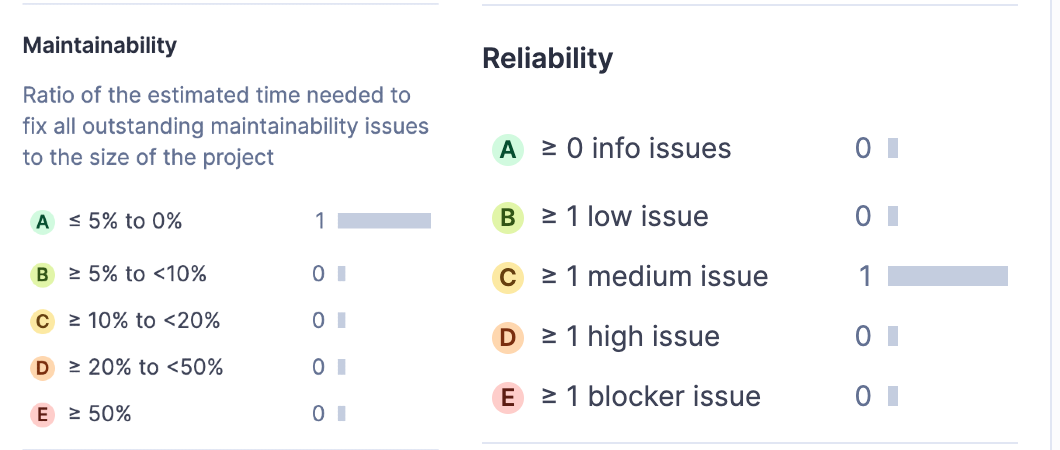The image size is (1060, 450).
Task: Click the Reliability B rating badge
Action: coord(508,217)
